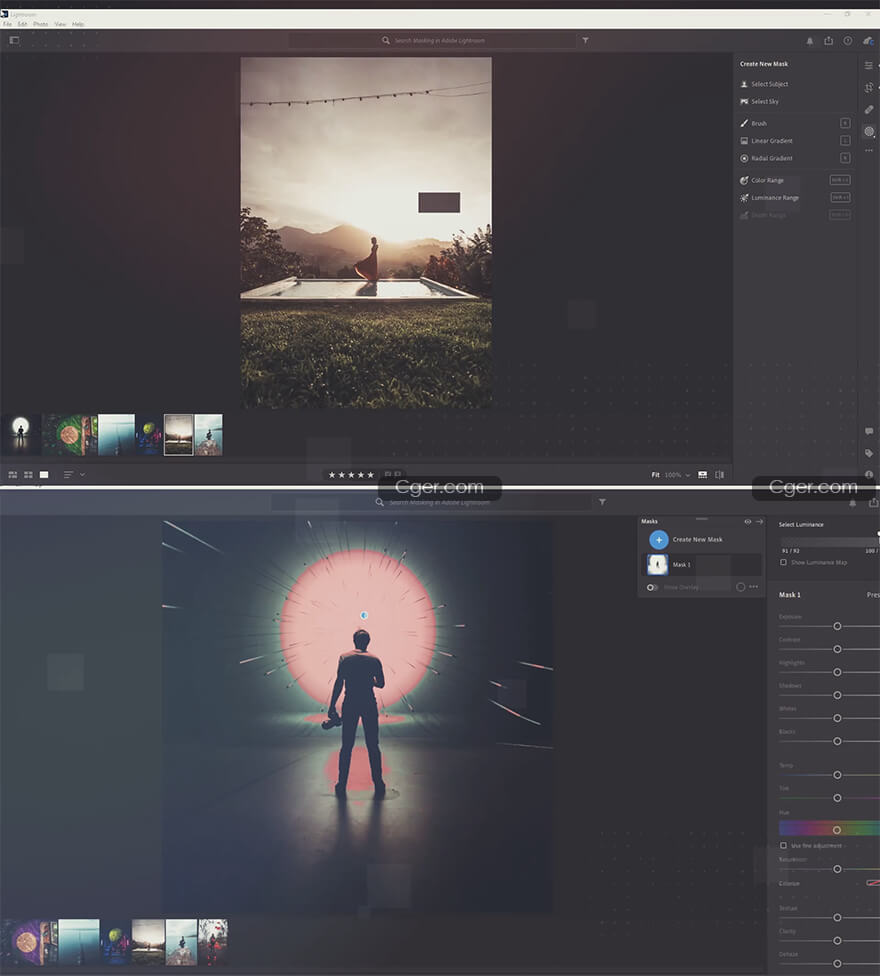Click the 100% zoom option
The height and width of the screenshot is (976, 880).
coord(673,475)
